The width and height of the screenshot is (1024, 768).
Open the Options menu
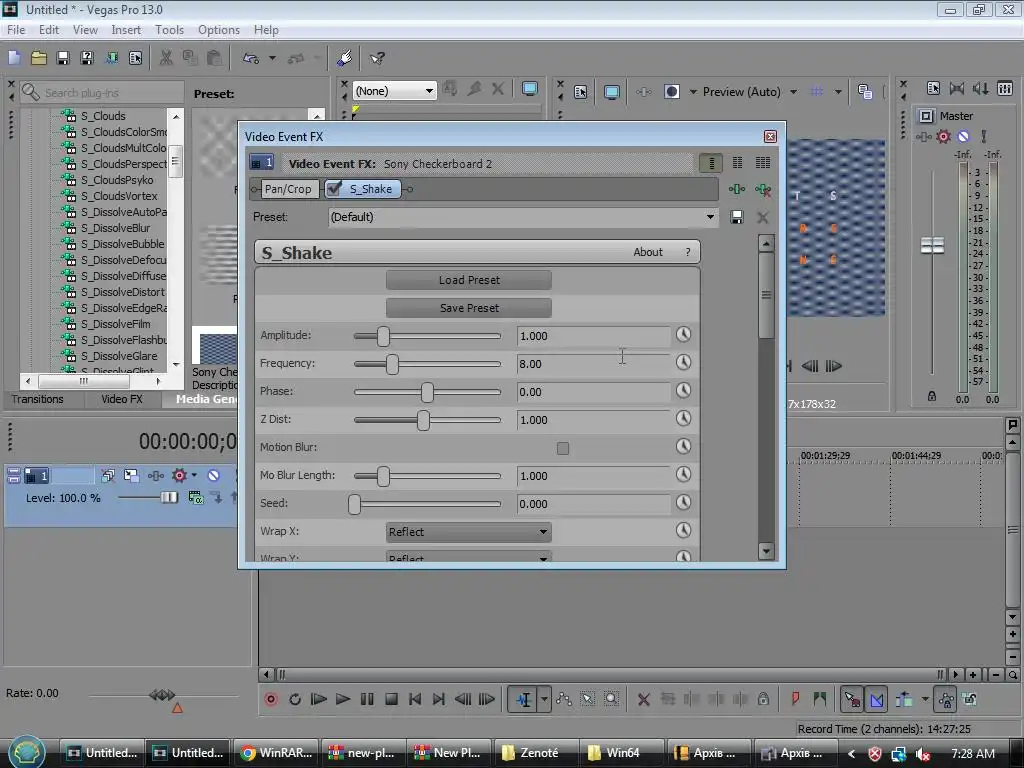click(x=219, y=29)
